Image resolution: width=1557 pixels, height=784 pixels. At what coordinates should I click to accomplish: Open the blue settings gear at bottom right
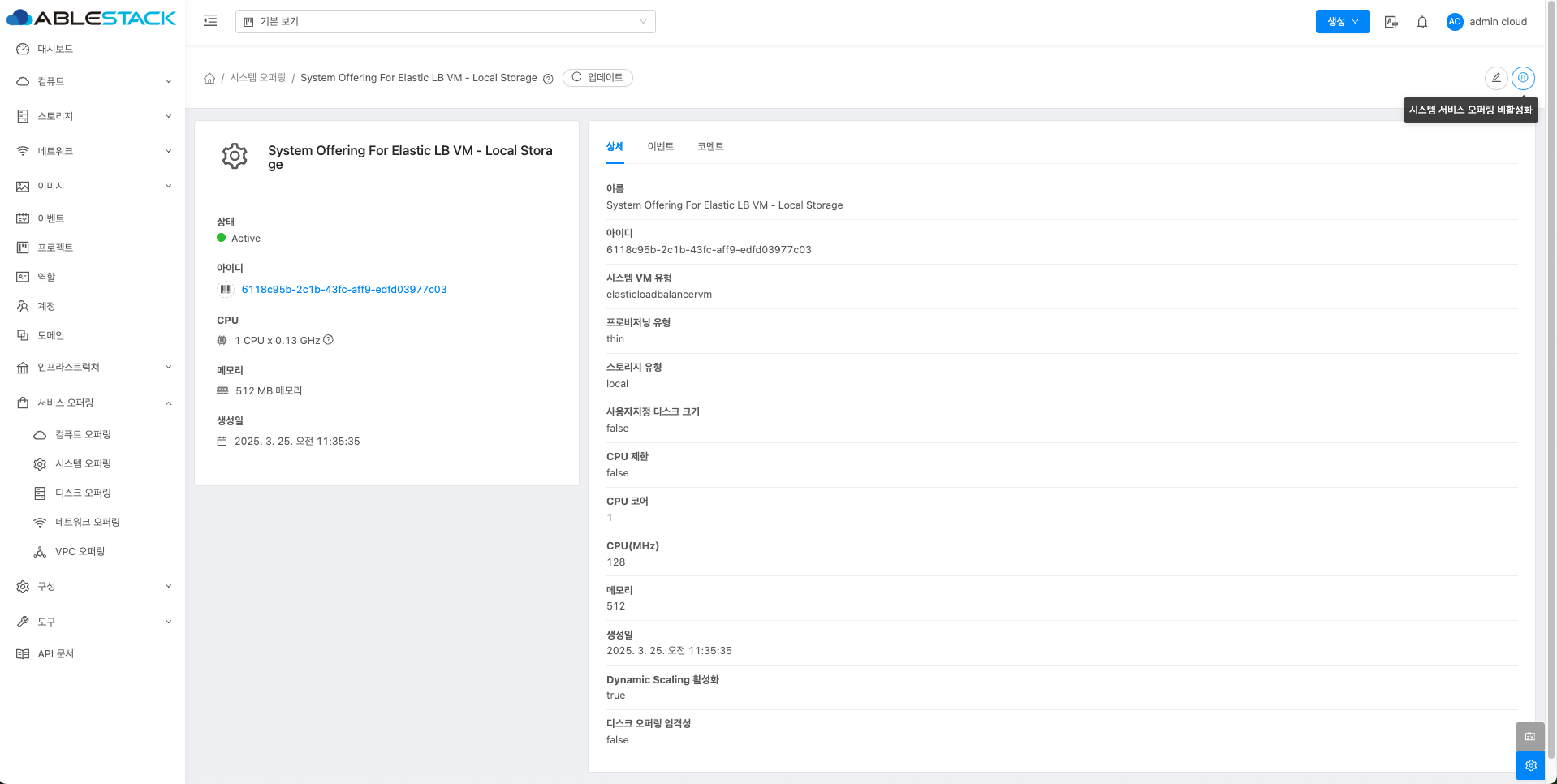[x=1530, y=765]
